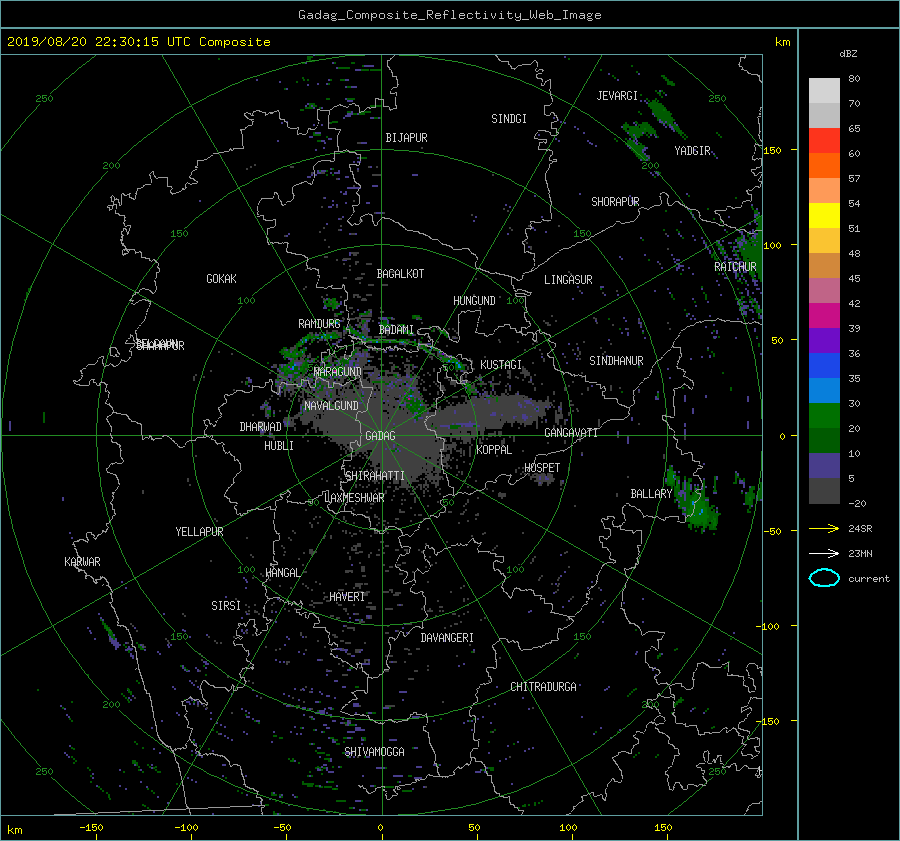Pick the purple 39-36 dBZ legend swatch
The image size is (900, 841).
tap(824, 341)
